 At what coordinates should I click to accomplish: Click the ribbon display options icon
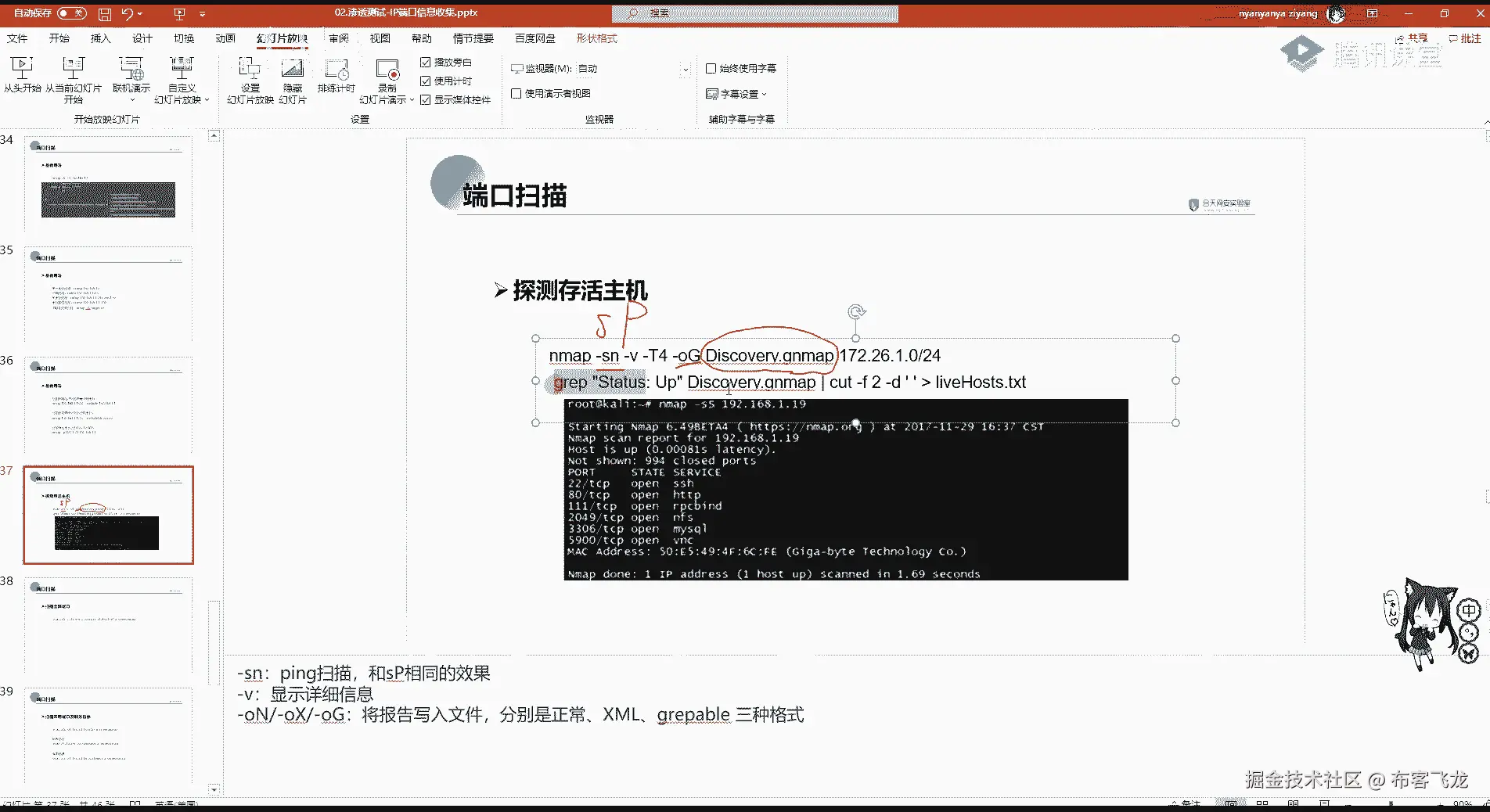(1372, 13)
